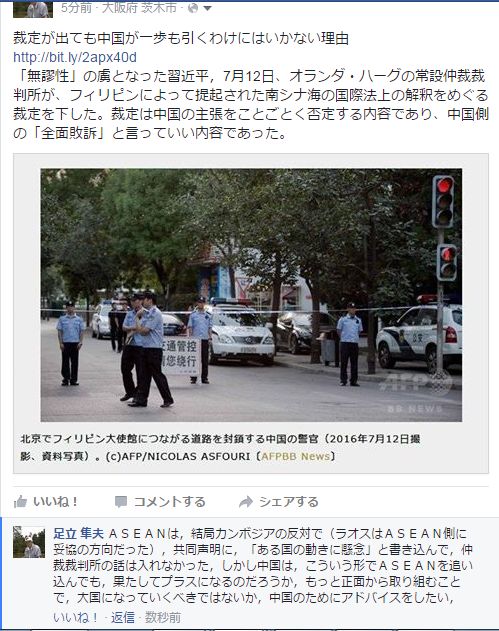Screen dimensions: 499x631
Task: Click commenter name 足立 隼夫
Action: [x=78, y=534]
